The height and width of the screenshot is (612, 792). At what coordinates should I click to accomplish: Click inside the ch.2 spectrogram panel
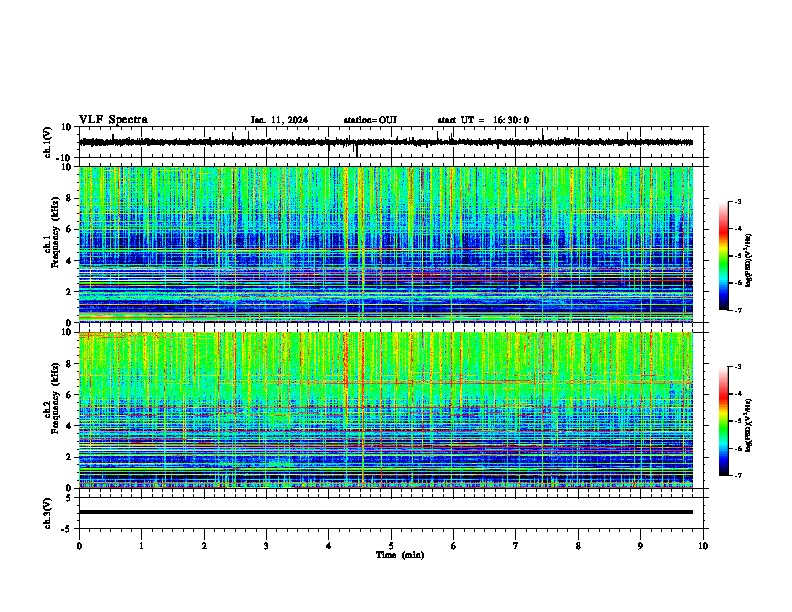point(386,410)
